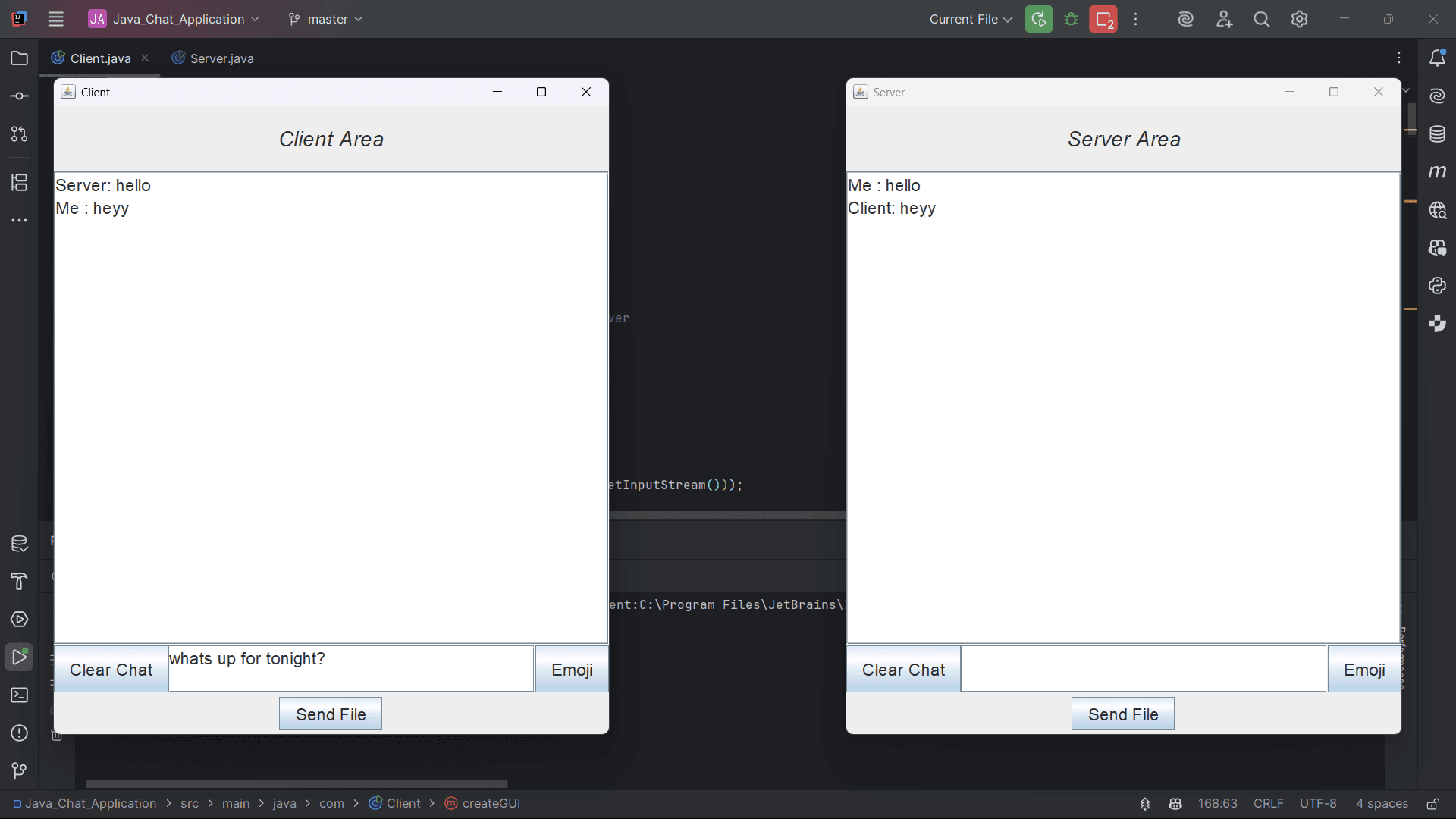Open the Terminal tool window
1456x819 pixels.
pos(19,695)
